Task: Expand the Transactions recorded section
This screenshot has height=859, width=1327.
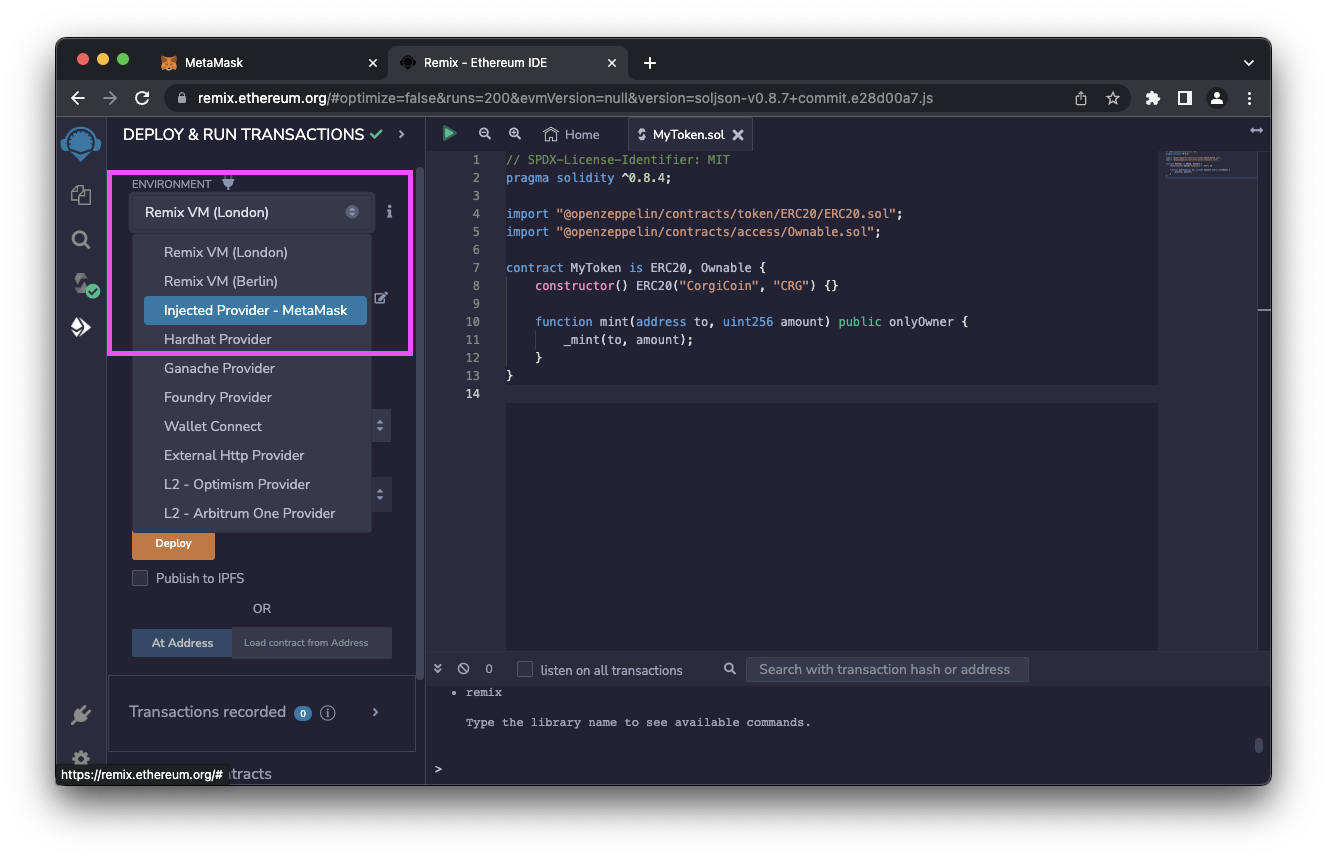Action: click(375, 712)
